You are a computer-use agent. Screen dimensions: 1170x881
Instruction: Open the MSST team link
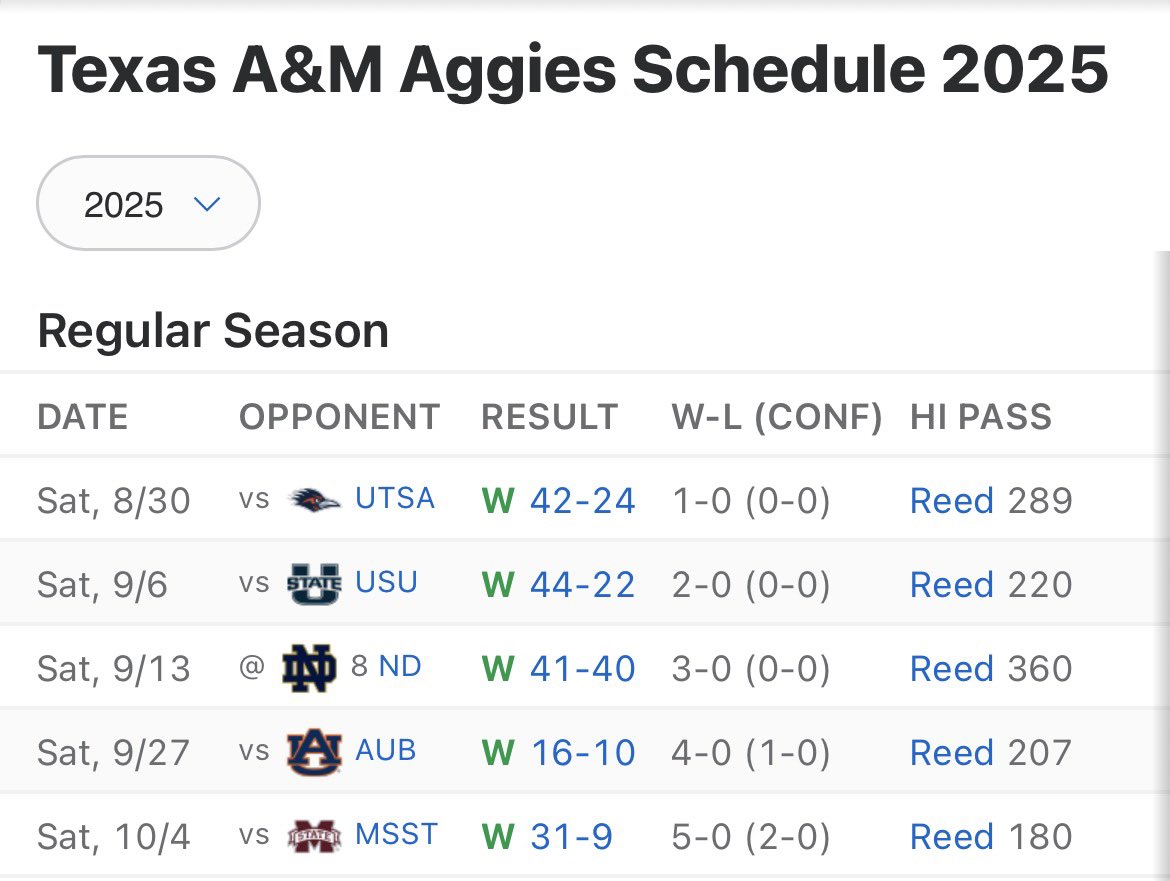click(397, 835)
